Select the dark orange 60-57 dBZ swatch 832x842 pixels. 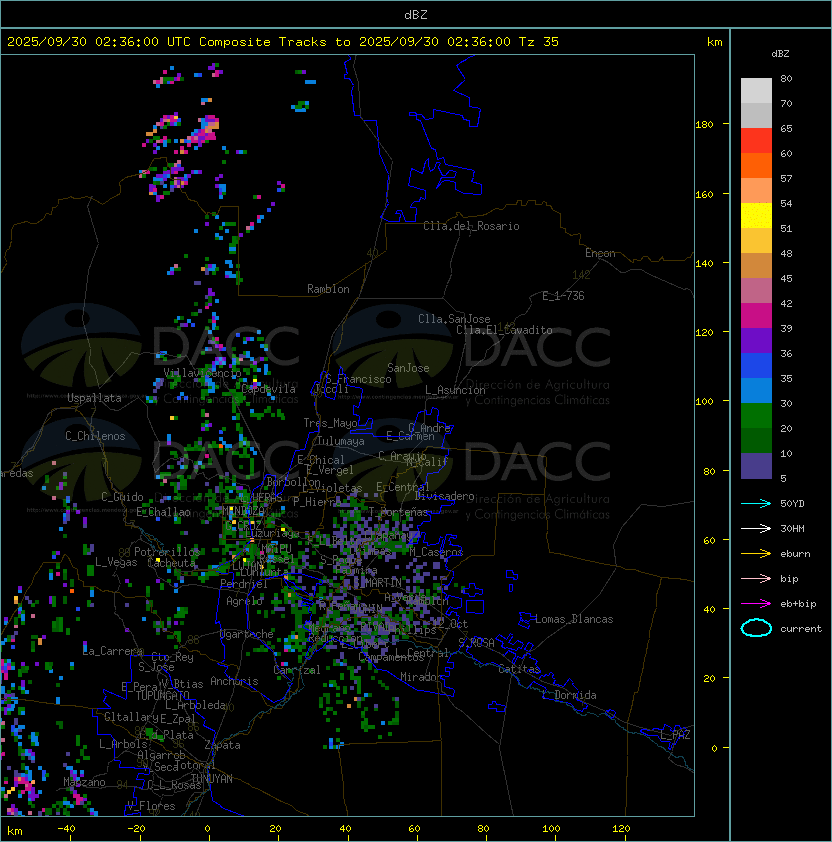(756, 166)
